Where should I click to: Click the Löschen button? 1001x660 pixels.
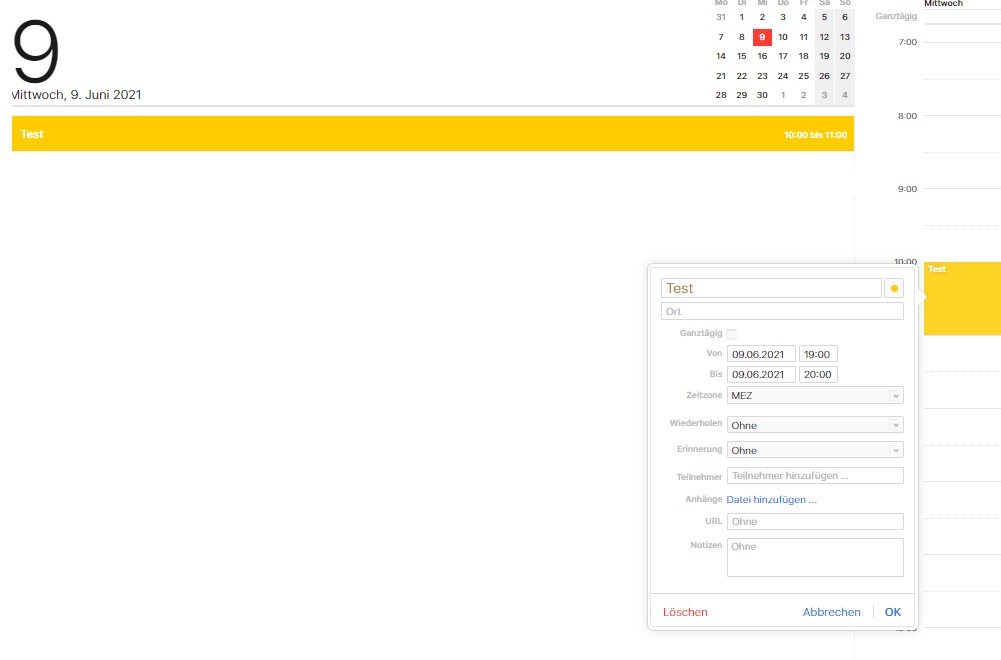tap(685, 612)
